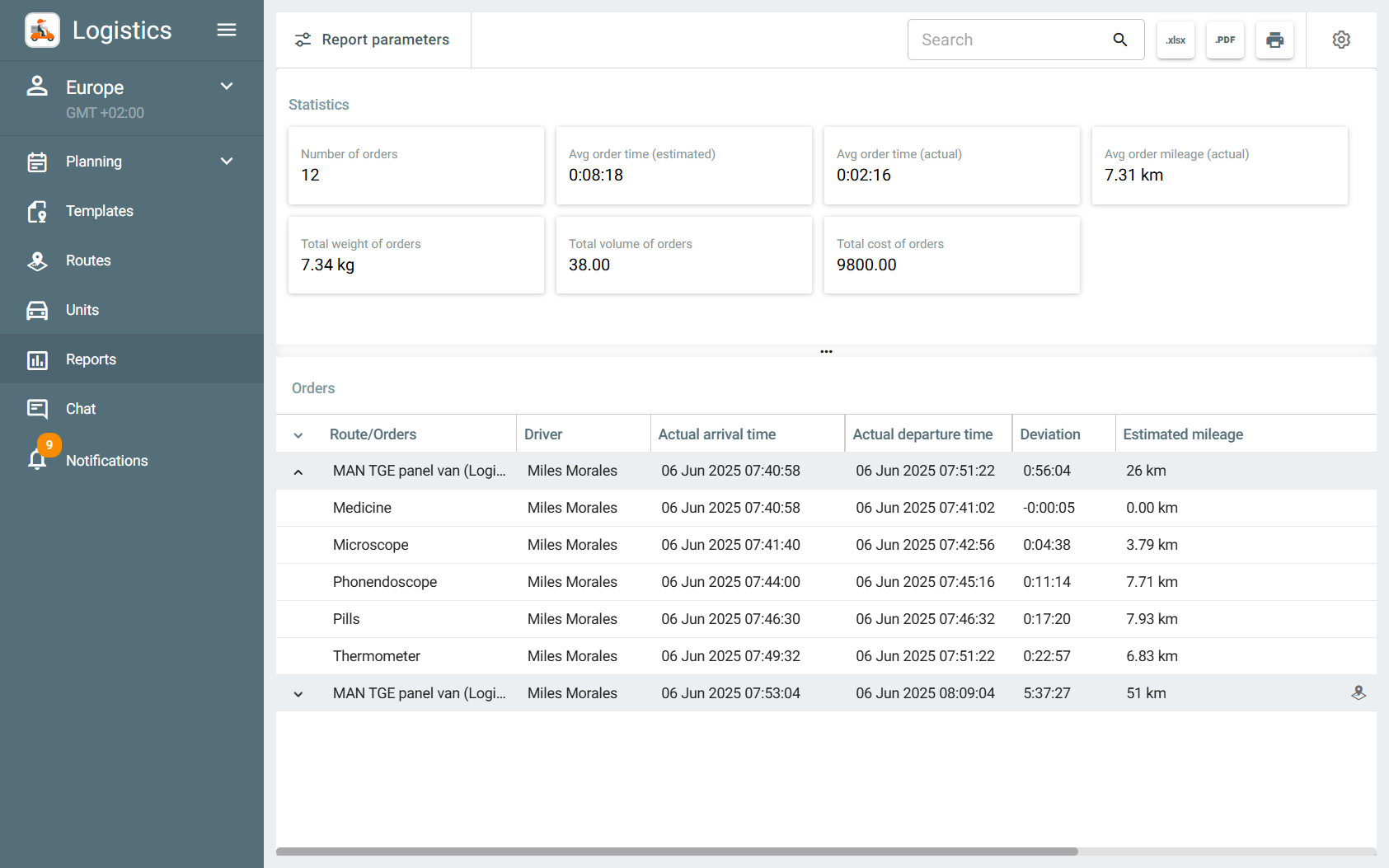Click Avg order mileage (actual) card
The width and height of the screenshot is (1389, 868).
(x=1220, y=166)
